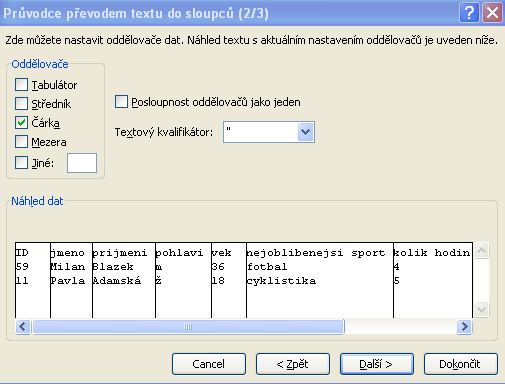Image resolution: width=505 pixels, height=384 pixels.
Task: Close the text to columns wizard
Action: (492, 13)
